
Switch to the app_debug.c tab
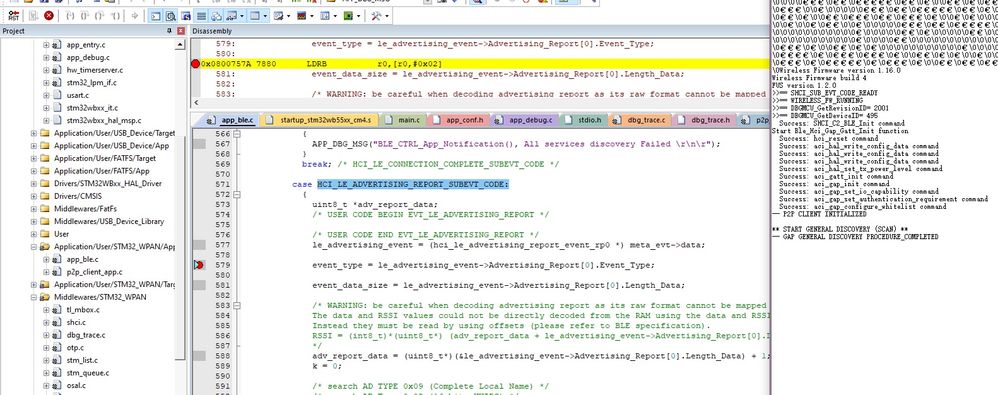point(524,120)
